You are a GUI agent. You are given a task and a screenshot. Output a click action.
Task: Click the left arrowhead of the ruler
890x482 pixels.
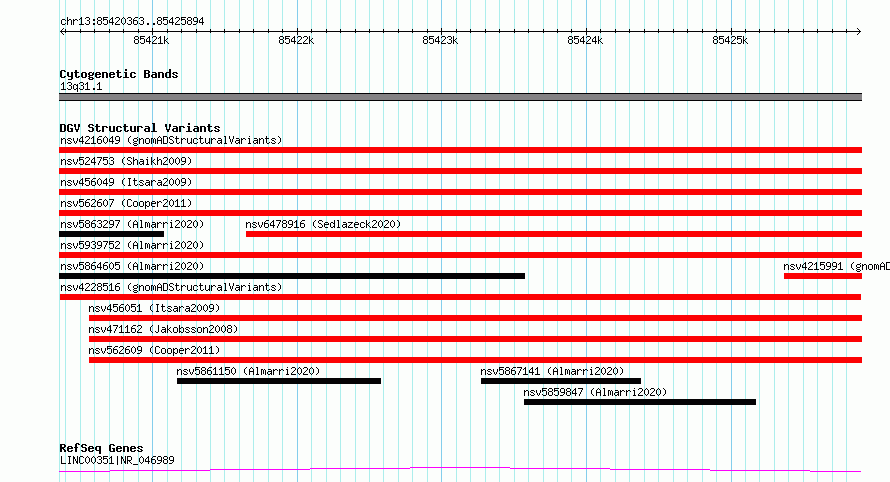point(62,31)
